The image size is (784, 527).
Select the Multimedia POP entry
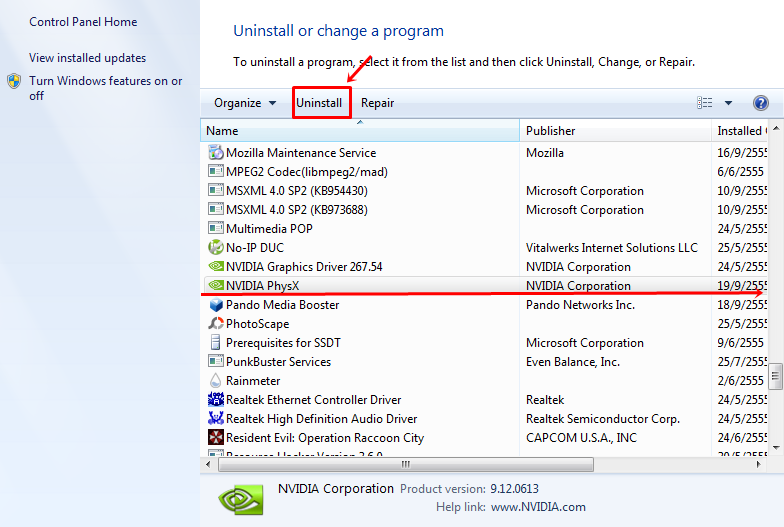pyautogui.click(x=269, y=228)
